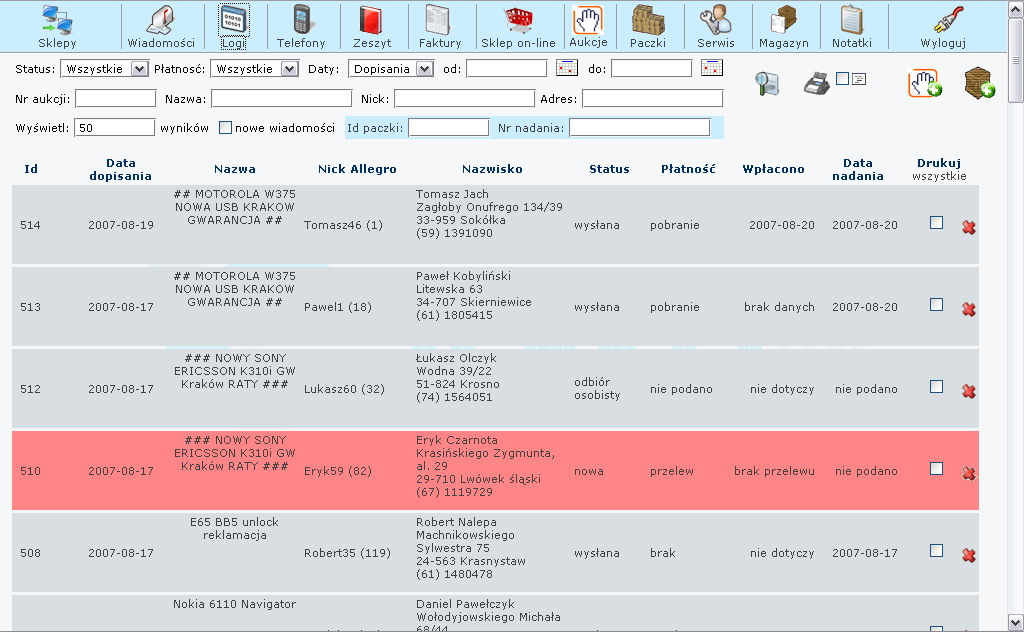The image size is (1024, 632).
Task: Select the Aukcje auctions module
Action: pyautogui.click(x=588, y=27)
